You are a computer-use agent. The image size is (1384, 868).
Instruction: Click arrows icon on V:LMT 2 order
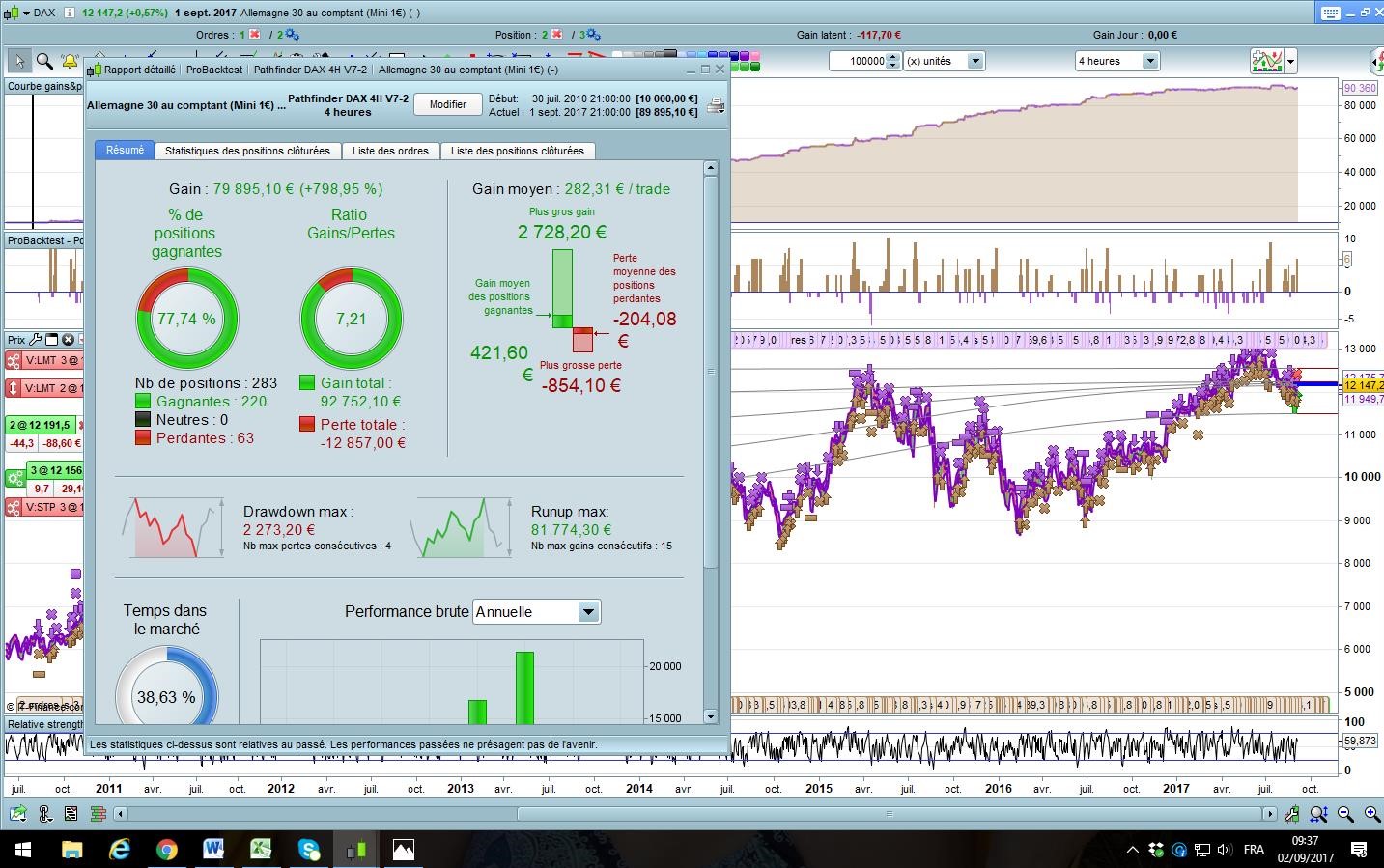tap(14, 388)
